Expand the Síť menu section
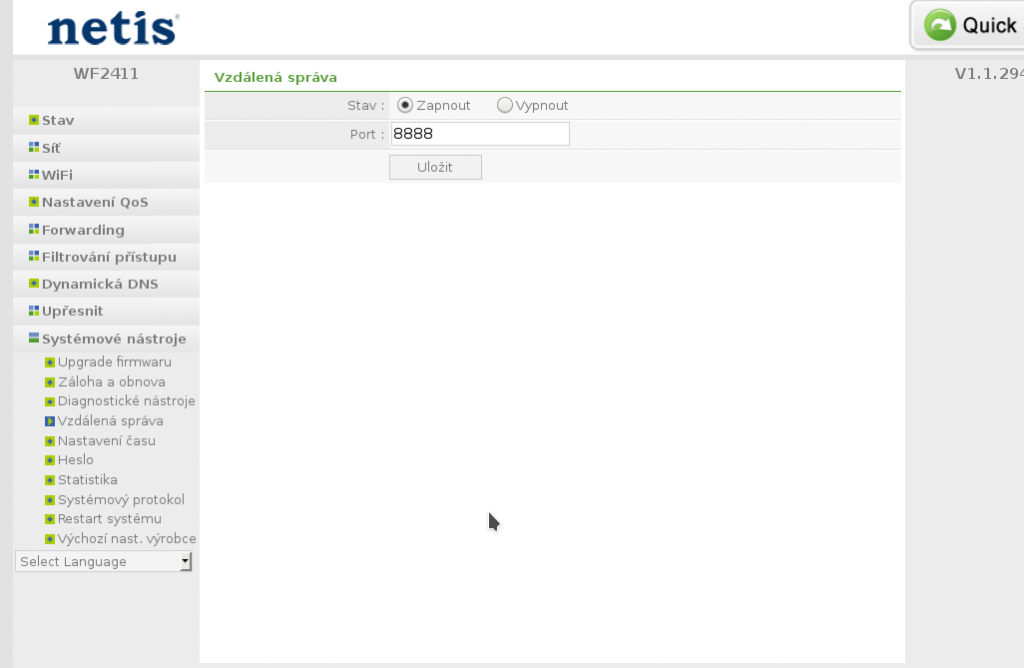The image size is (1024, 668). [x=51, y=148]
